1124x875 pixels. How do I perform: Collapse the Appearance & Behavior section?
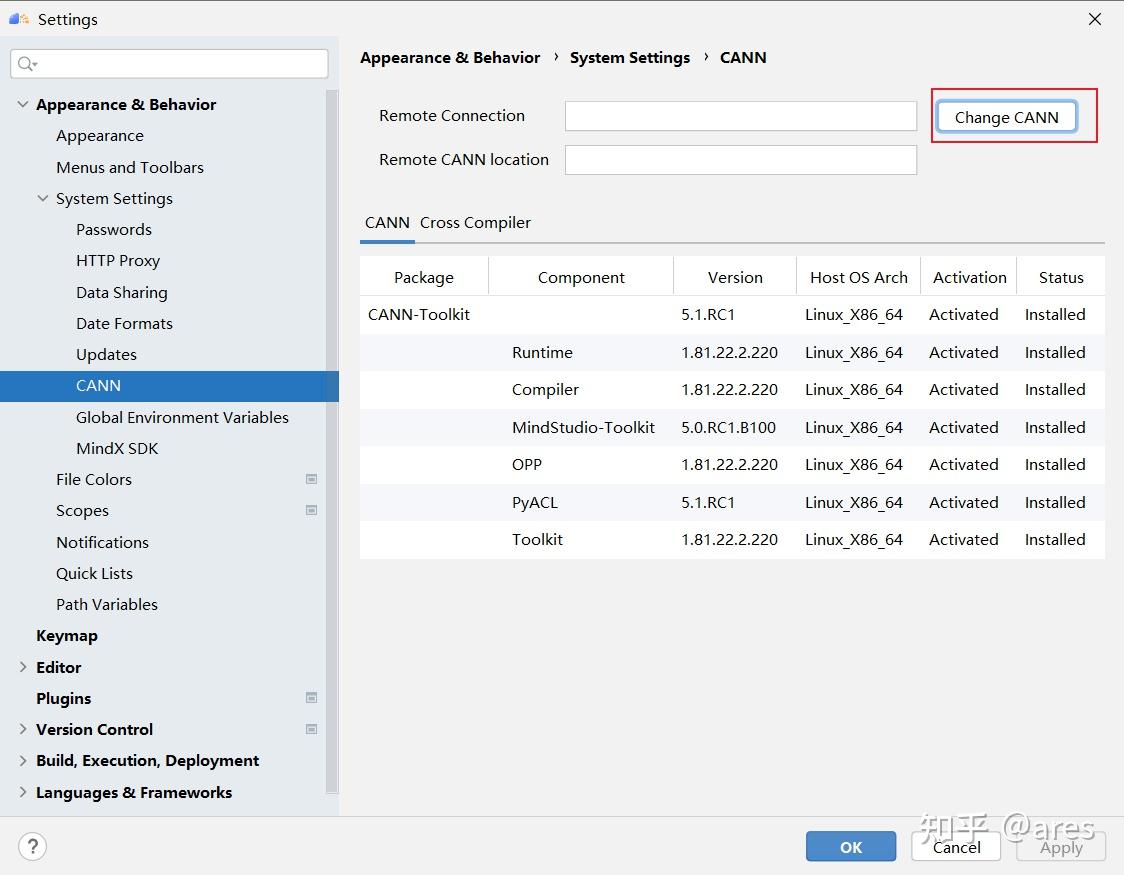pyautogui.click(x=23, y=104)
